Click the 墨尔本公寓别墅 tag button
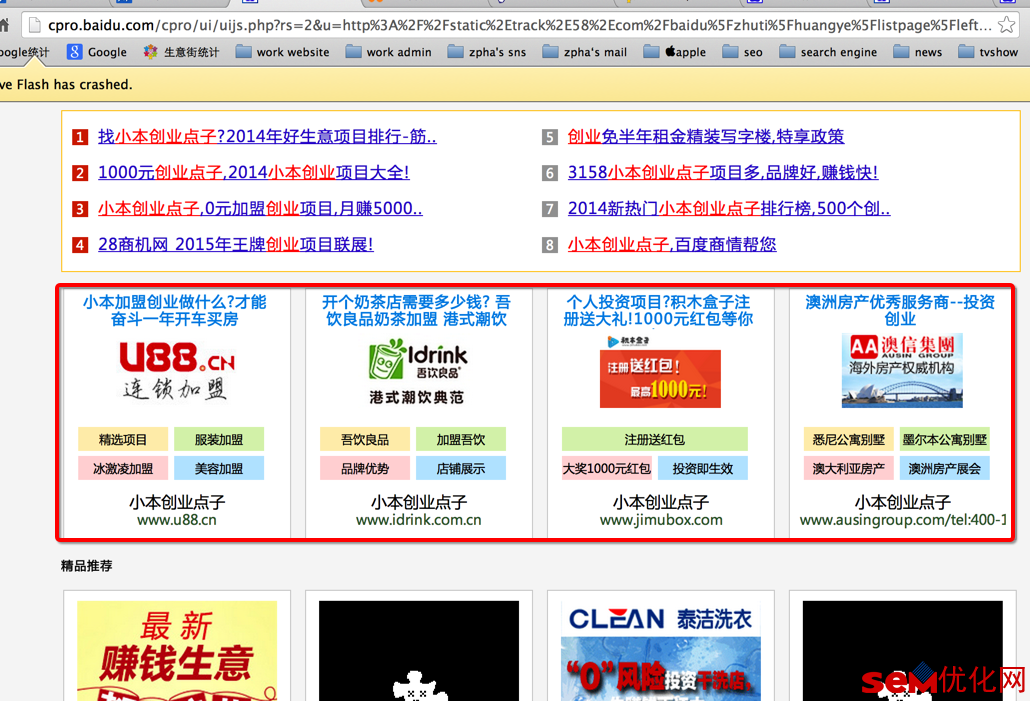1030x701 pixels. (944, 440)
